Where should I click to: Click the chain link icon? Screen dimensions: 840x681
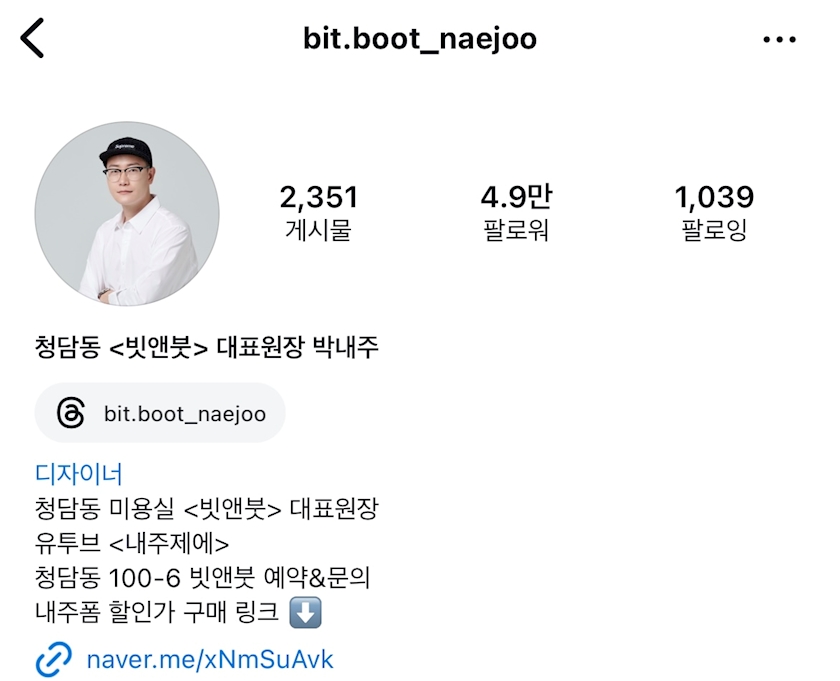pyautogui.click(x=54, y=659)
